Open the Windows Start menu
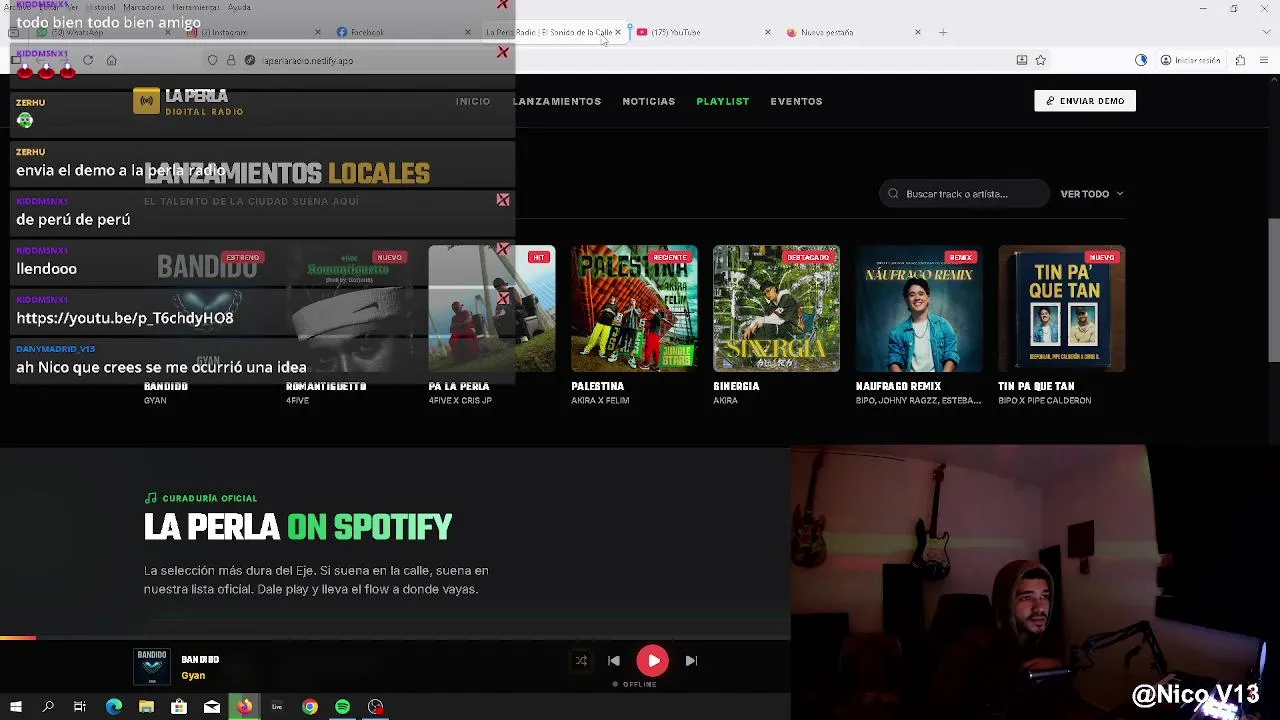Image resolution: width=1280 pixels, height=720 pixels. [16, 707]
